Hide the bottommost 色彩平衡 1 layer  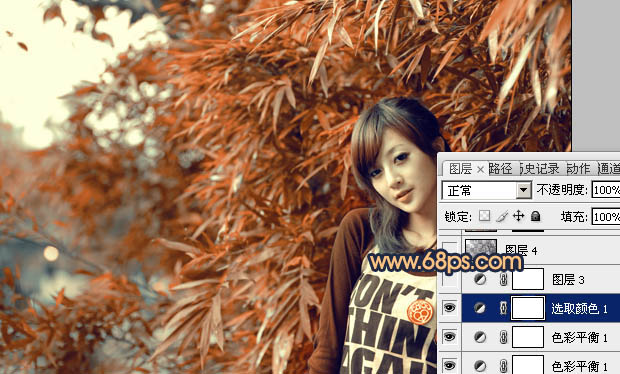(450, 366)
